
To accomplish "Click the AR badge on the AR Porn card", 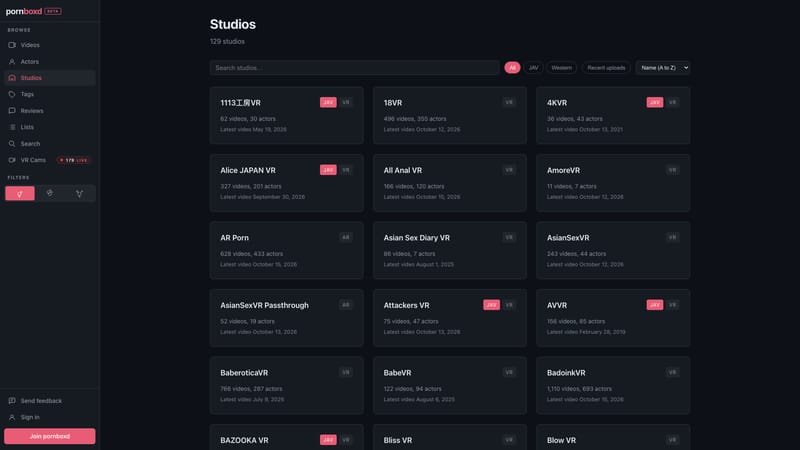I will pyautogui.click(x=346, y=237).
